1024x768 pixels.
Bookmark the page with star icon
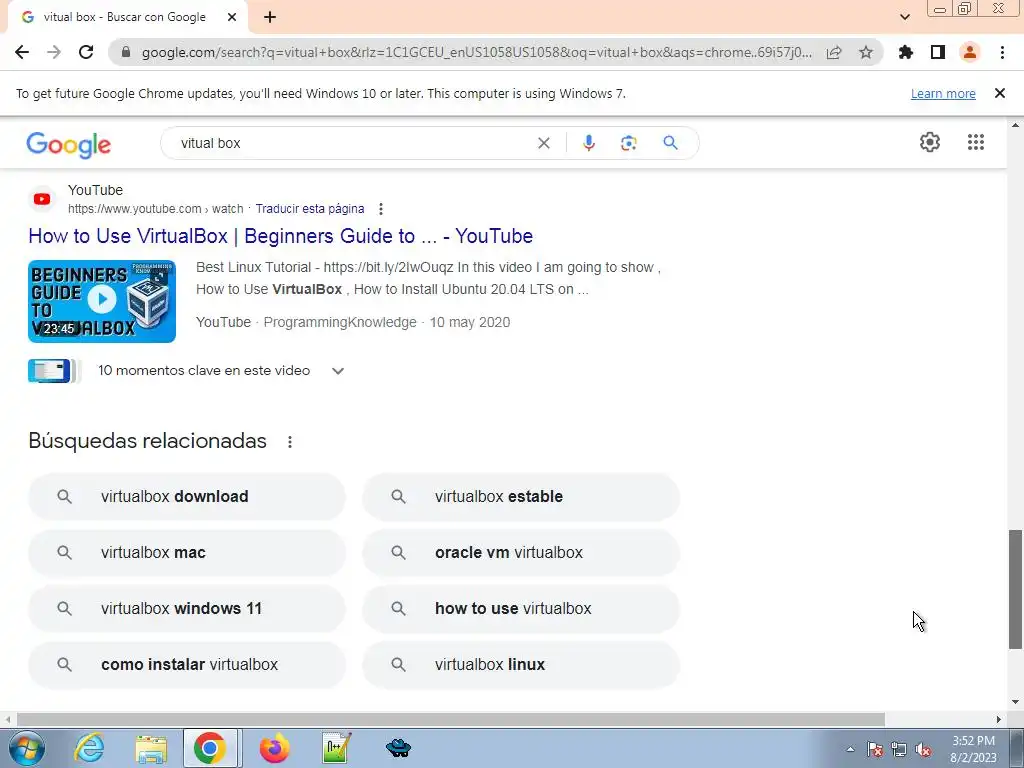pos(866,52)
